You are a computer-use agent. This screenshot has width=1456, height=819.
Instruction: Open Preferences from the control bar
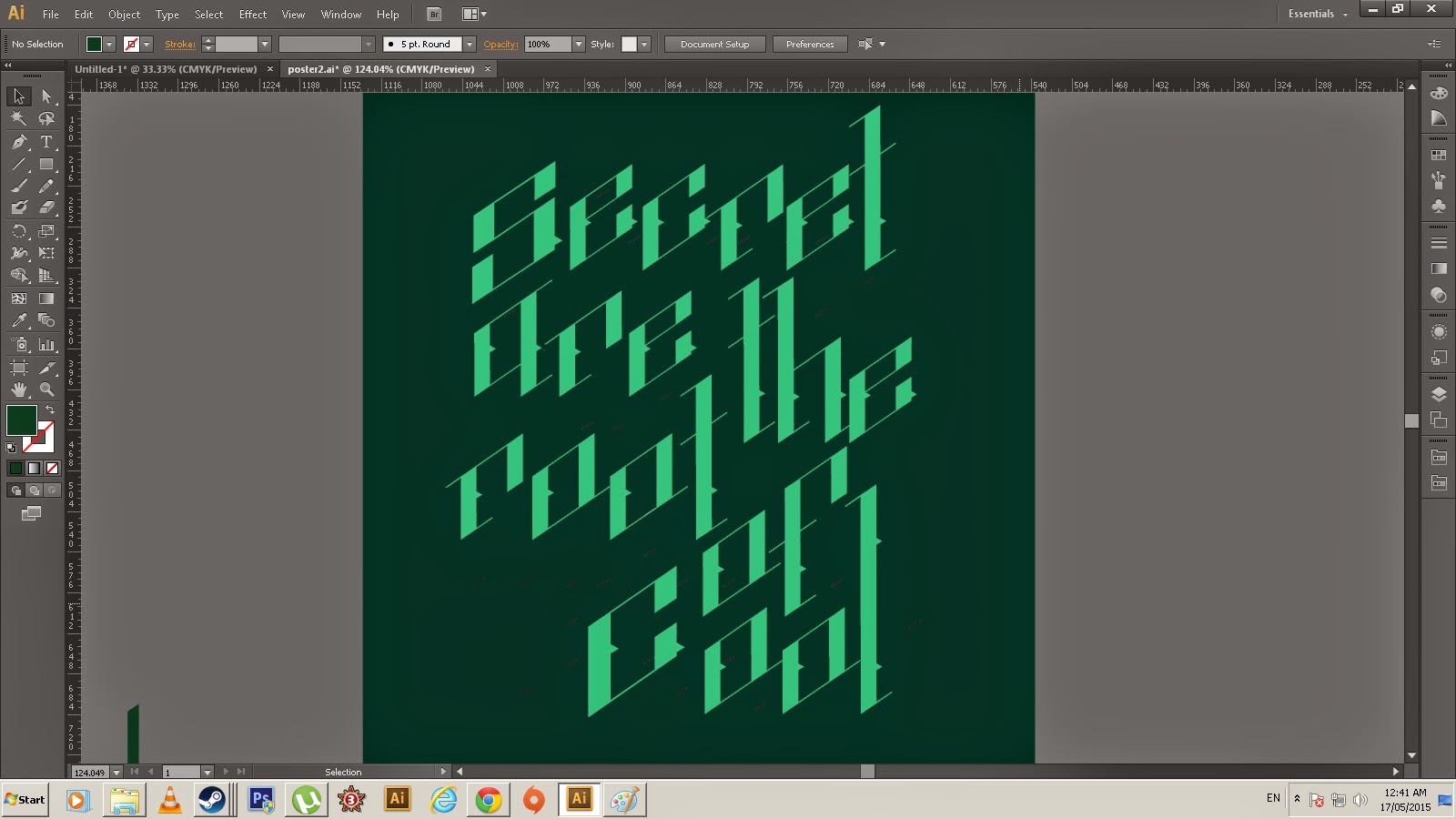[x=810, y=44]
